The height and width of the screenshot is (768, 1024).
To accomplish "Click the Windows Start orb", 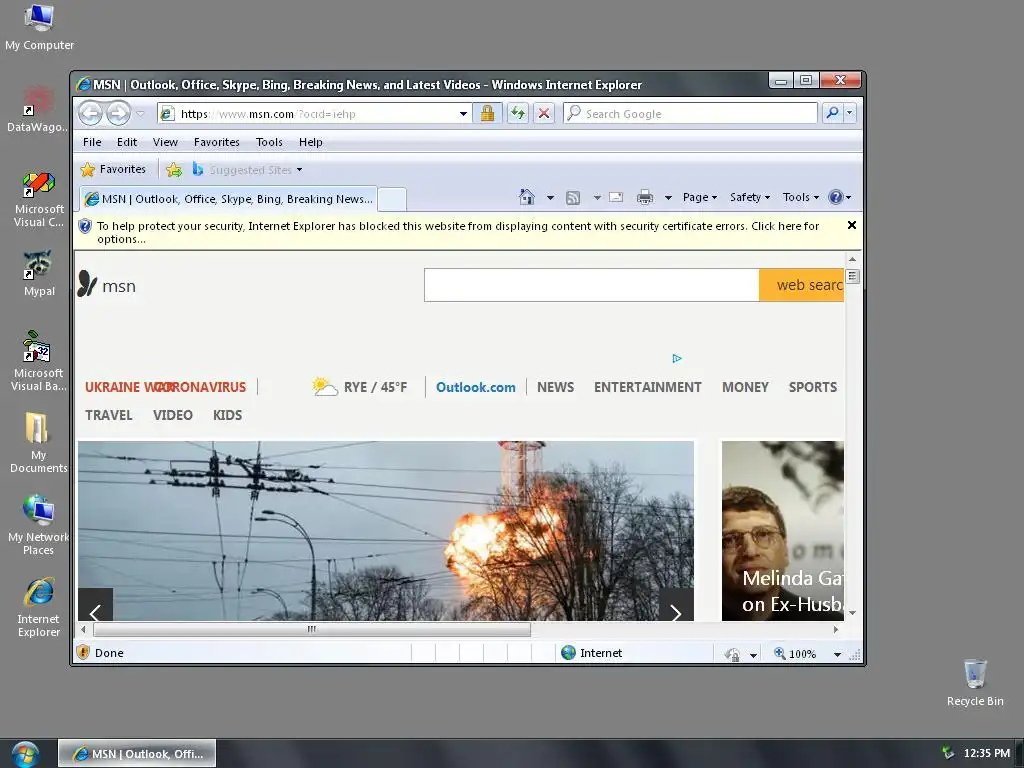I will (25, 754).
